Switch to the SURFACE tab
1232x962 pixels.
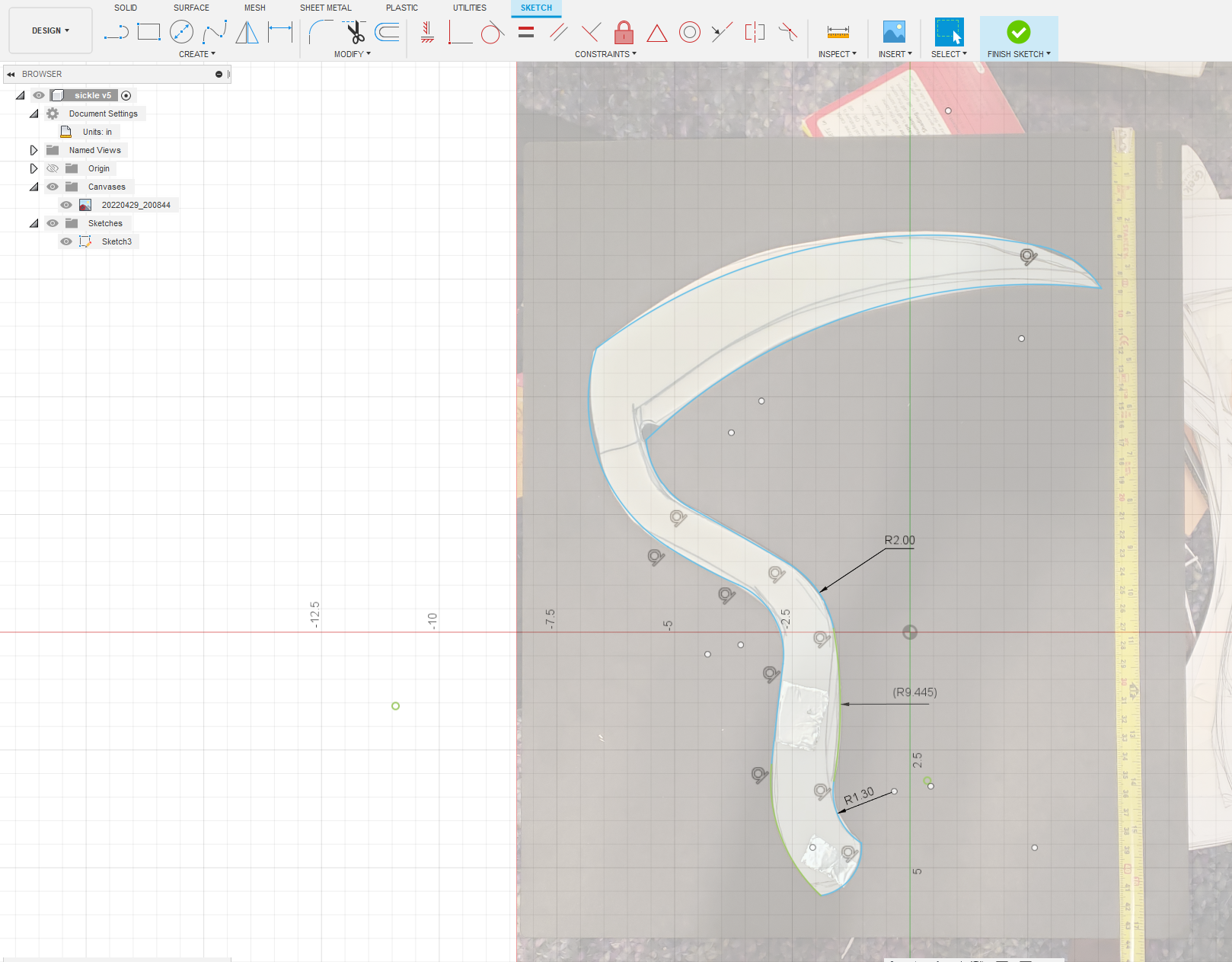point(191,8)
